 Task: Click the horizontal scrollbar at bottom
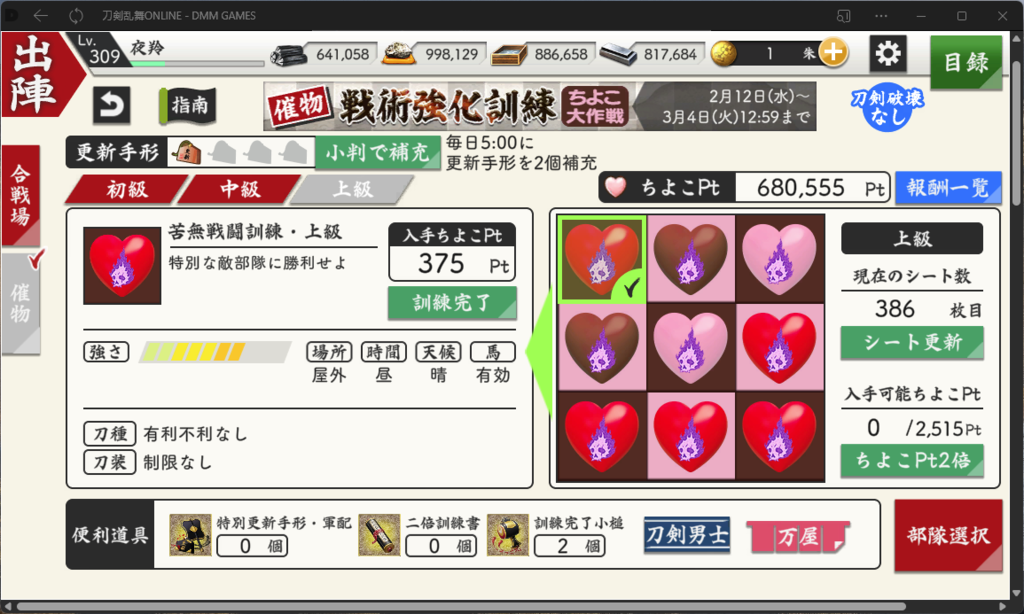coord(461,607)
